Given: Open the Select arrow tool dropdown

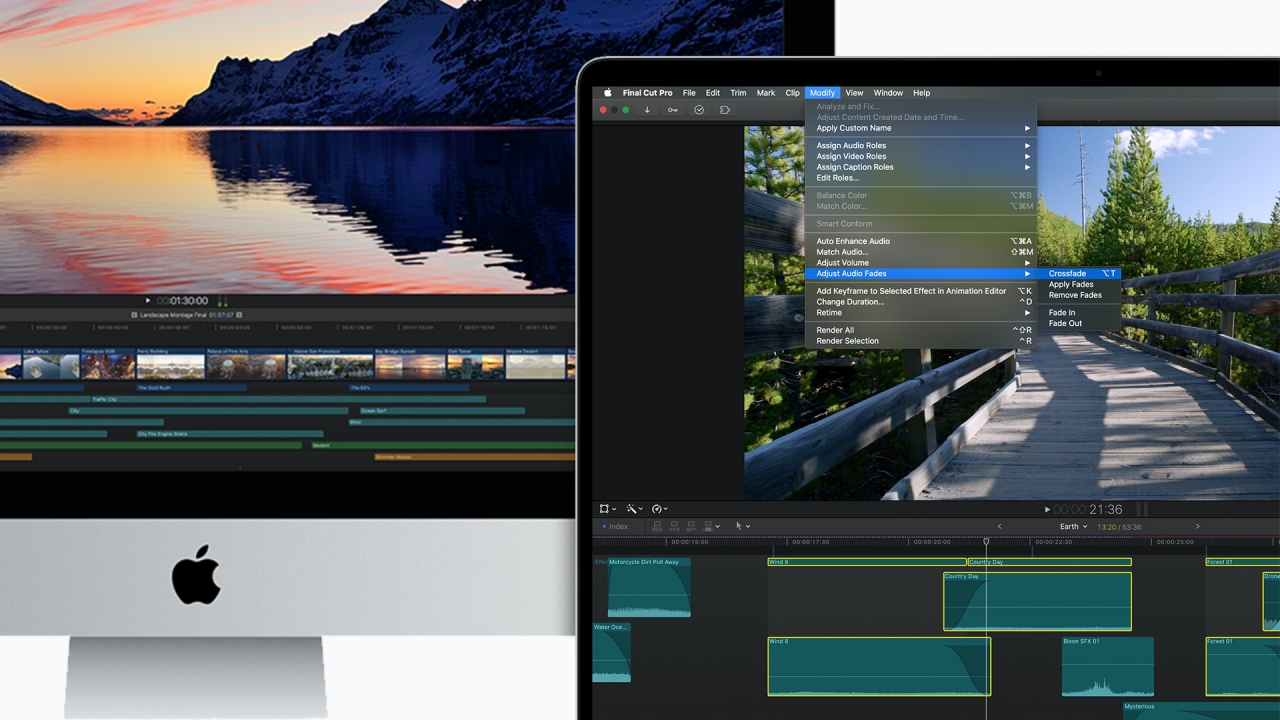Looking at the screenshot, I should [x=741, y=526].
